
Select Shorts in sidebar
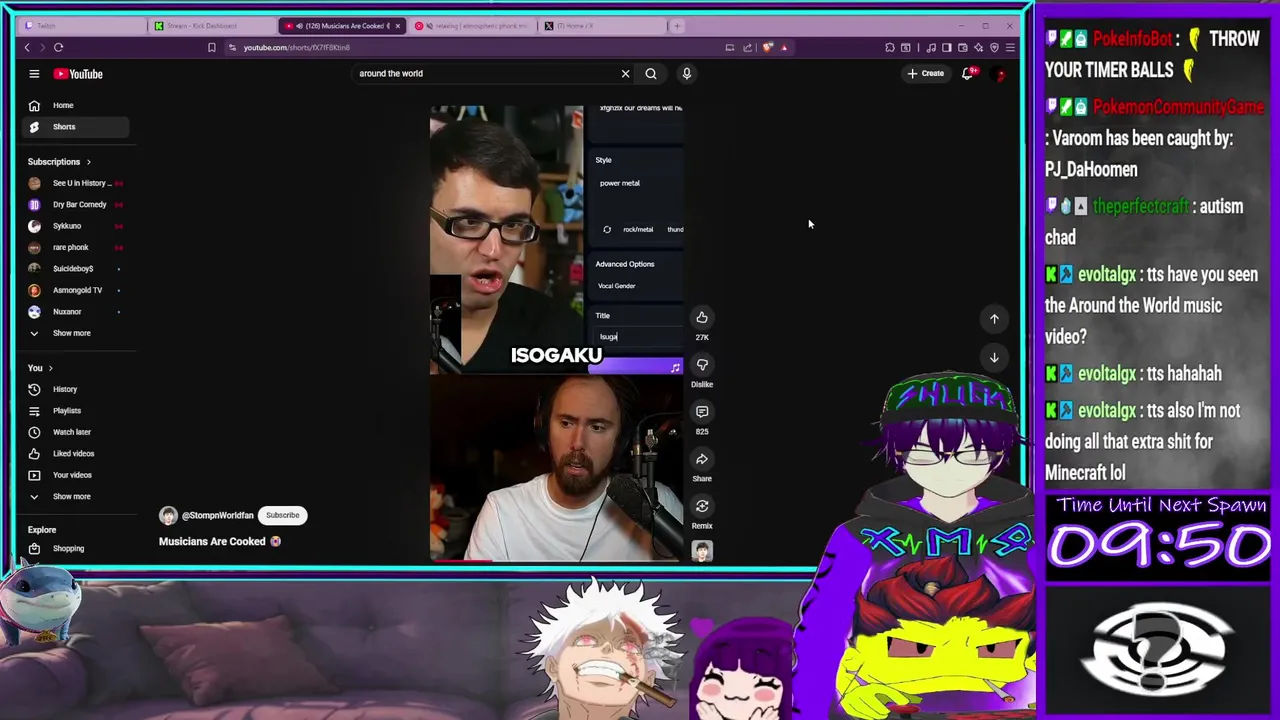(x=75, y=127)
